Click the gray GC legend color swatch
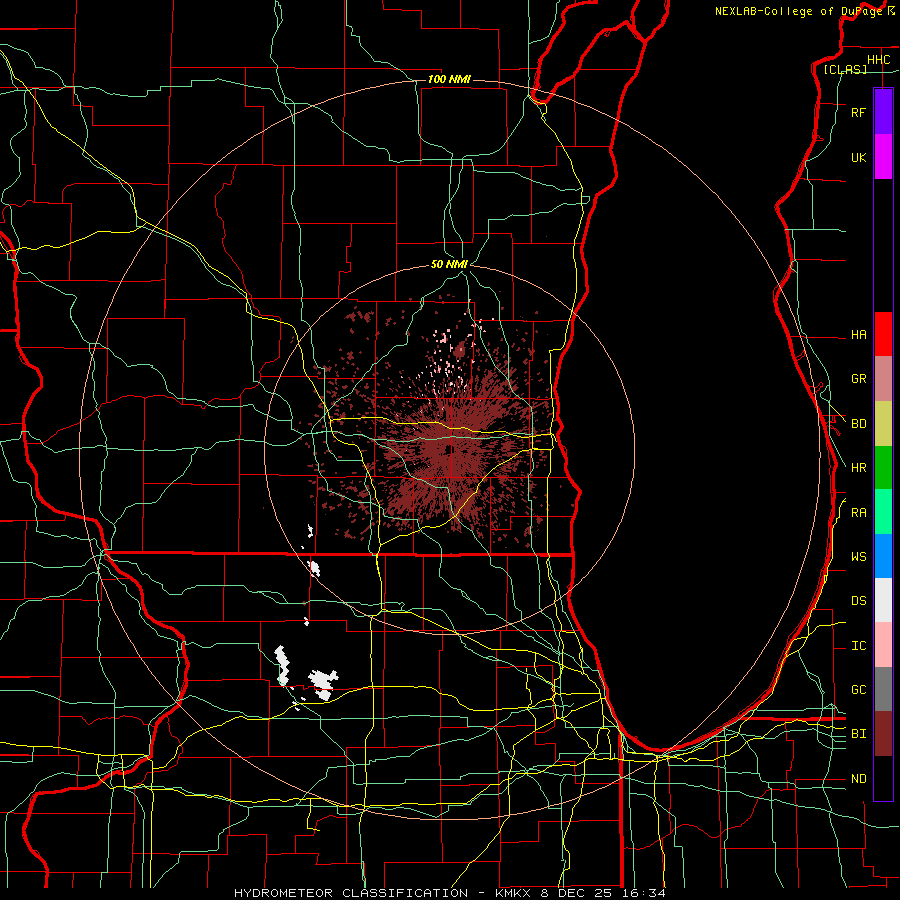This screenshot has width=900, height=900. pos(883,689)
